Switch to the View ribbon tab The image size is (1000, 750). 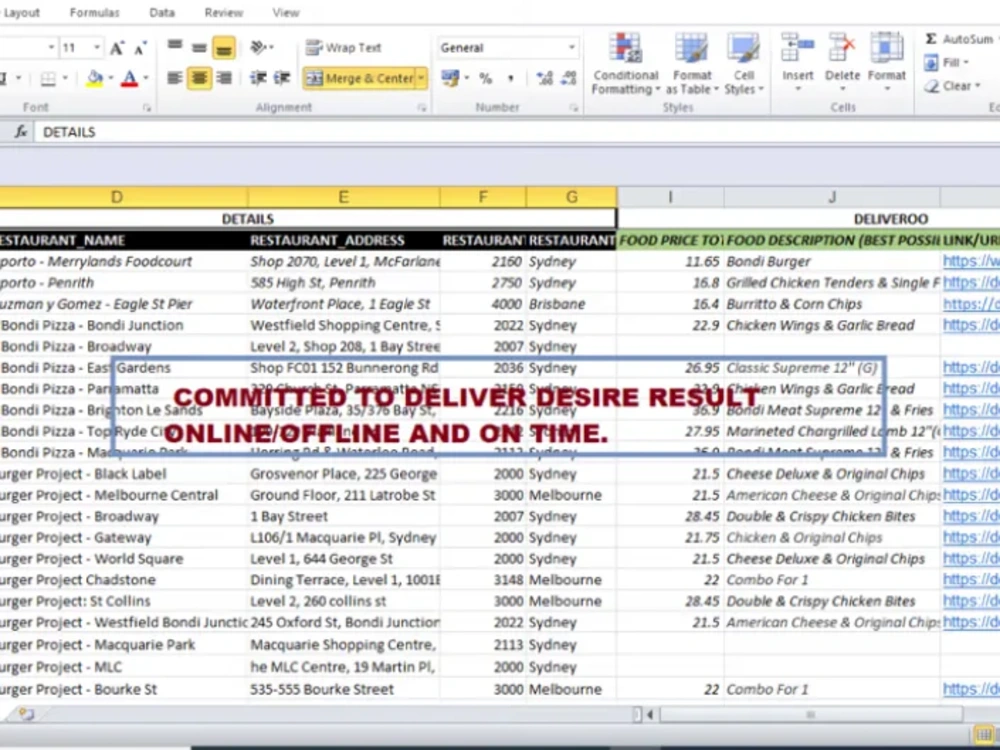click(x=286, y=13)
